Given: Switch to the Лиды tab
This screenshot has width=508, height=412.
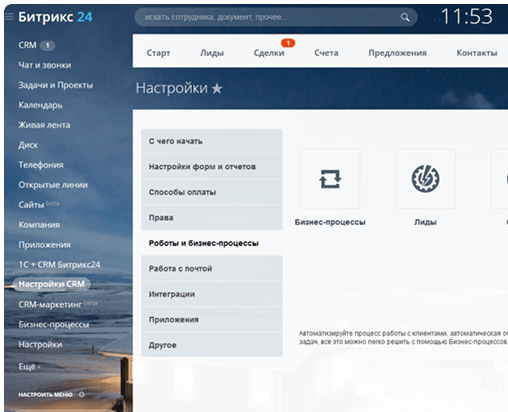Looking at the screenshot, I should [212, 53].
